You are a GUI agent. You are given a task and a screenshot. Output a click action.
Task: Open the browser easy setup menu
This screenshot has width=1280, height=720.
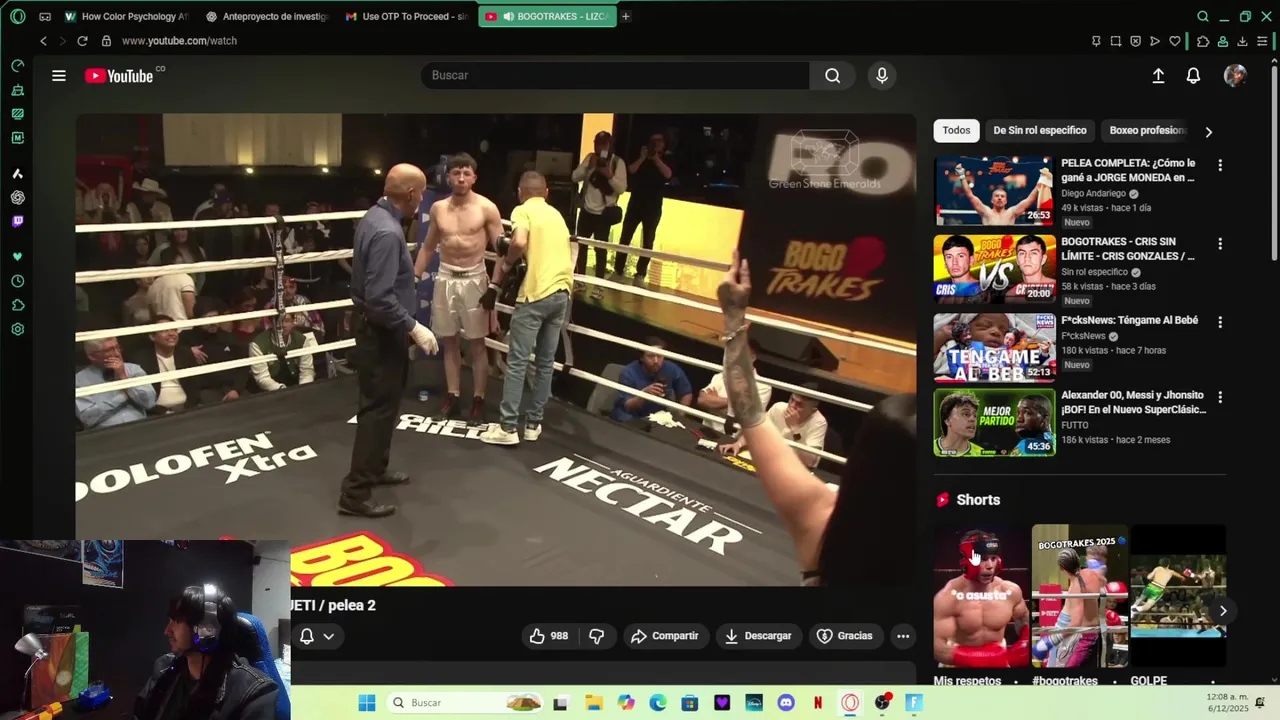[x=1263, y=41]
